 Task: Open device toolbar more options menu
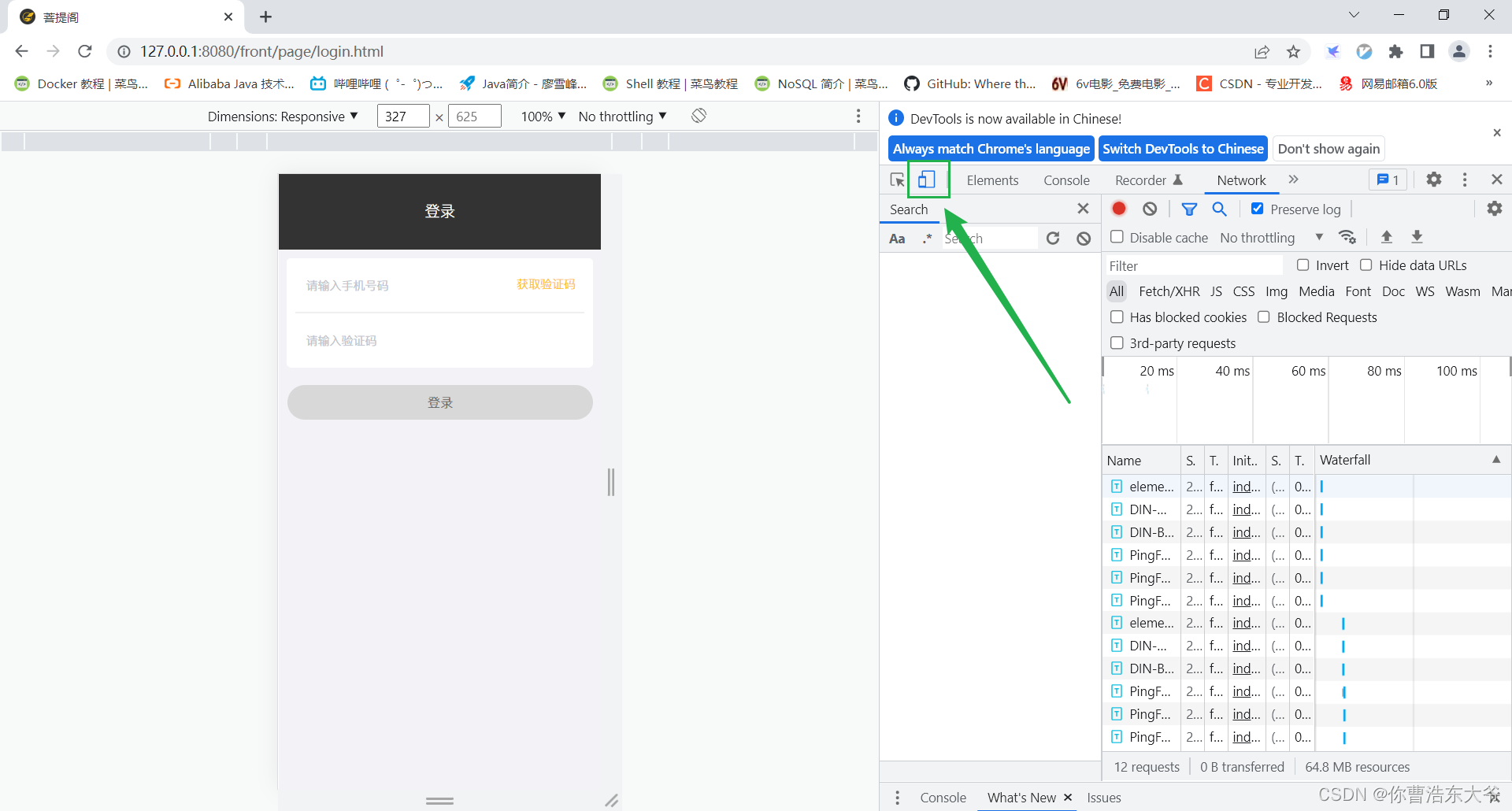coord(858,116)
